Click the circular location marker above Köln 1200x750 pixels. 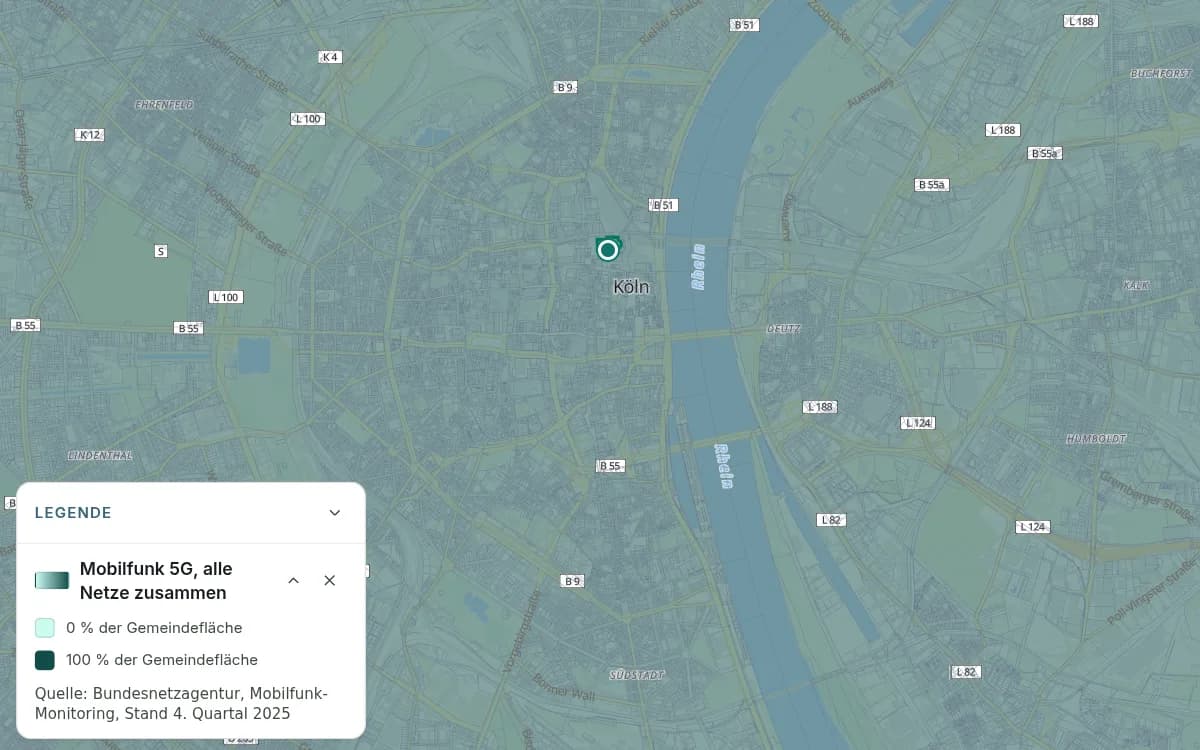click(608, 249)
